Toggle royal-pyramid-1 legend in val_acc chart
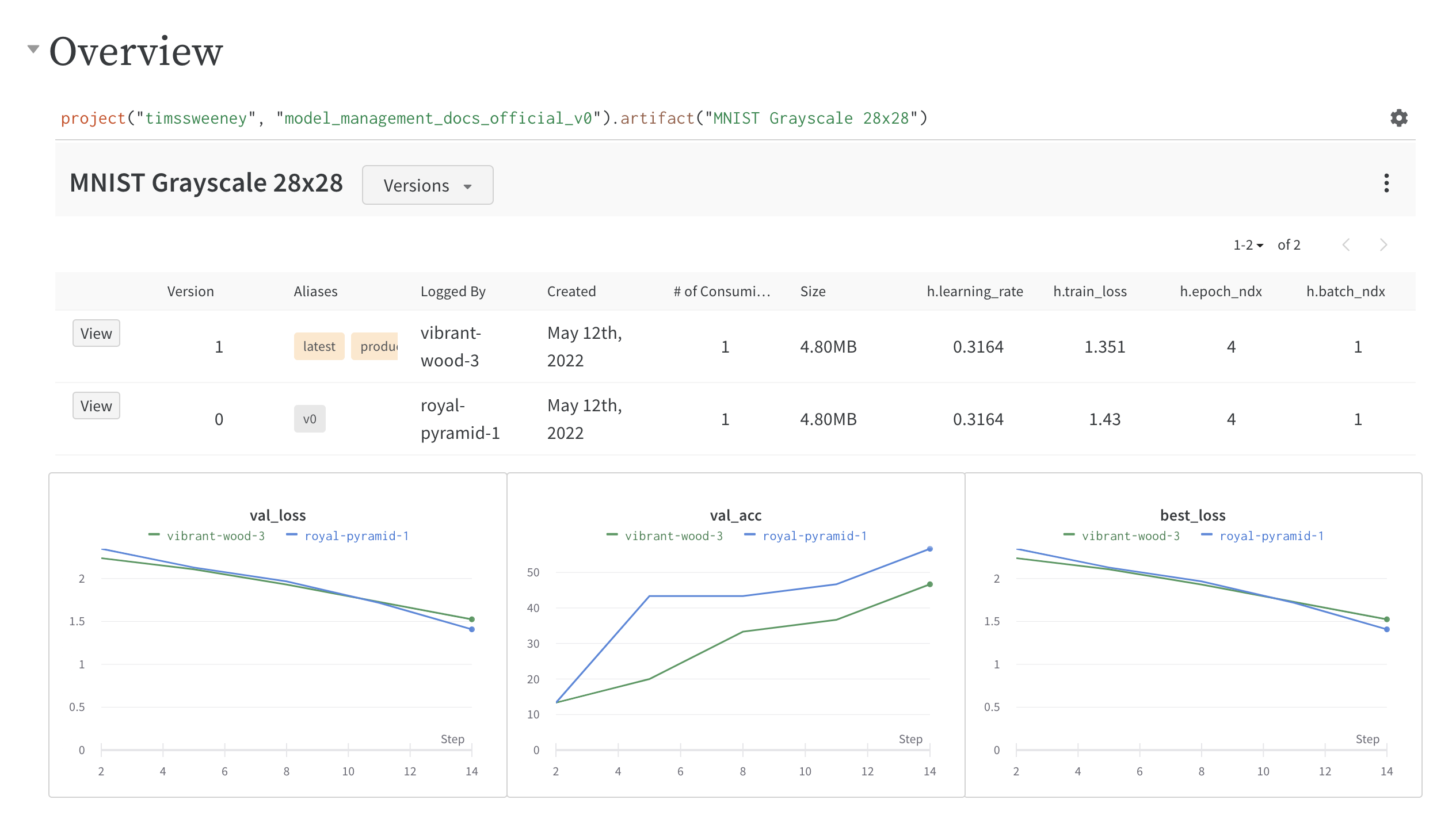The image size is (1456, 826). [x=814, y=536]
